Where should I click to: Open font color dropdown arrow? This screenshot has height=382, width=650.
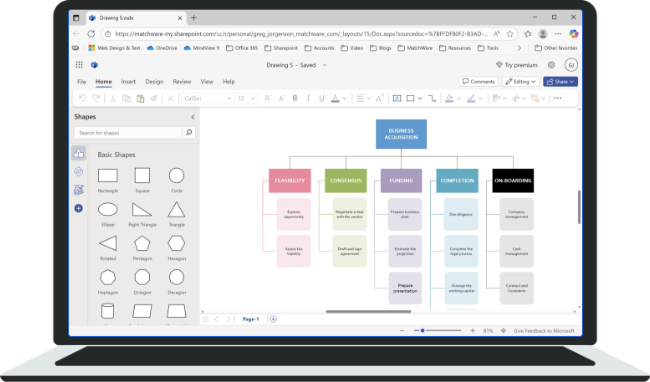[x=344, y=99]
